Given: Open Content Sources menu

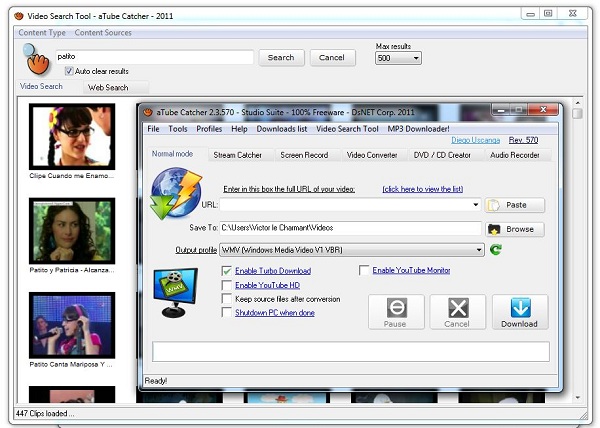Looking at the screenshot, I should tap(103, 33).
